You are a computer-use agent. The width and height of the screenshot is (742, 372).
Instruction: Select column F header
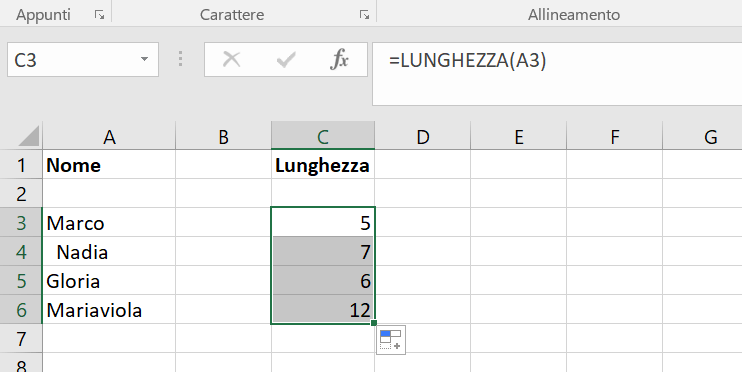[615, 136]
